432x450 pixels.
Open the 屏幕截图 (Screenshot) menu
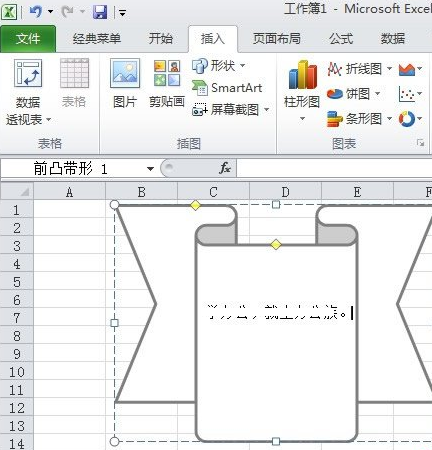[x=231, y=109]
